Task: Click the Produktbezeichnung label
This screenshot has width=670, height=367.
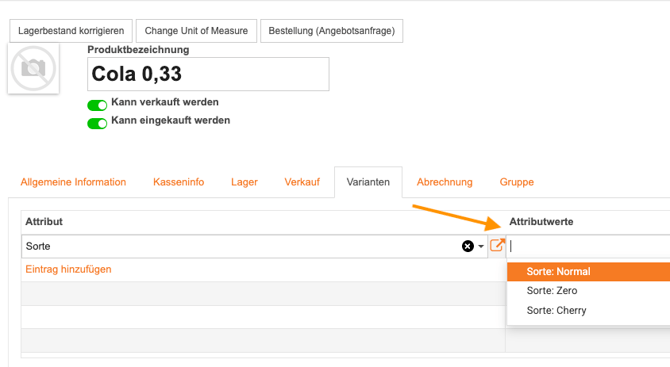Action: coord(138,50)
